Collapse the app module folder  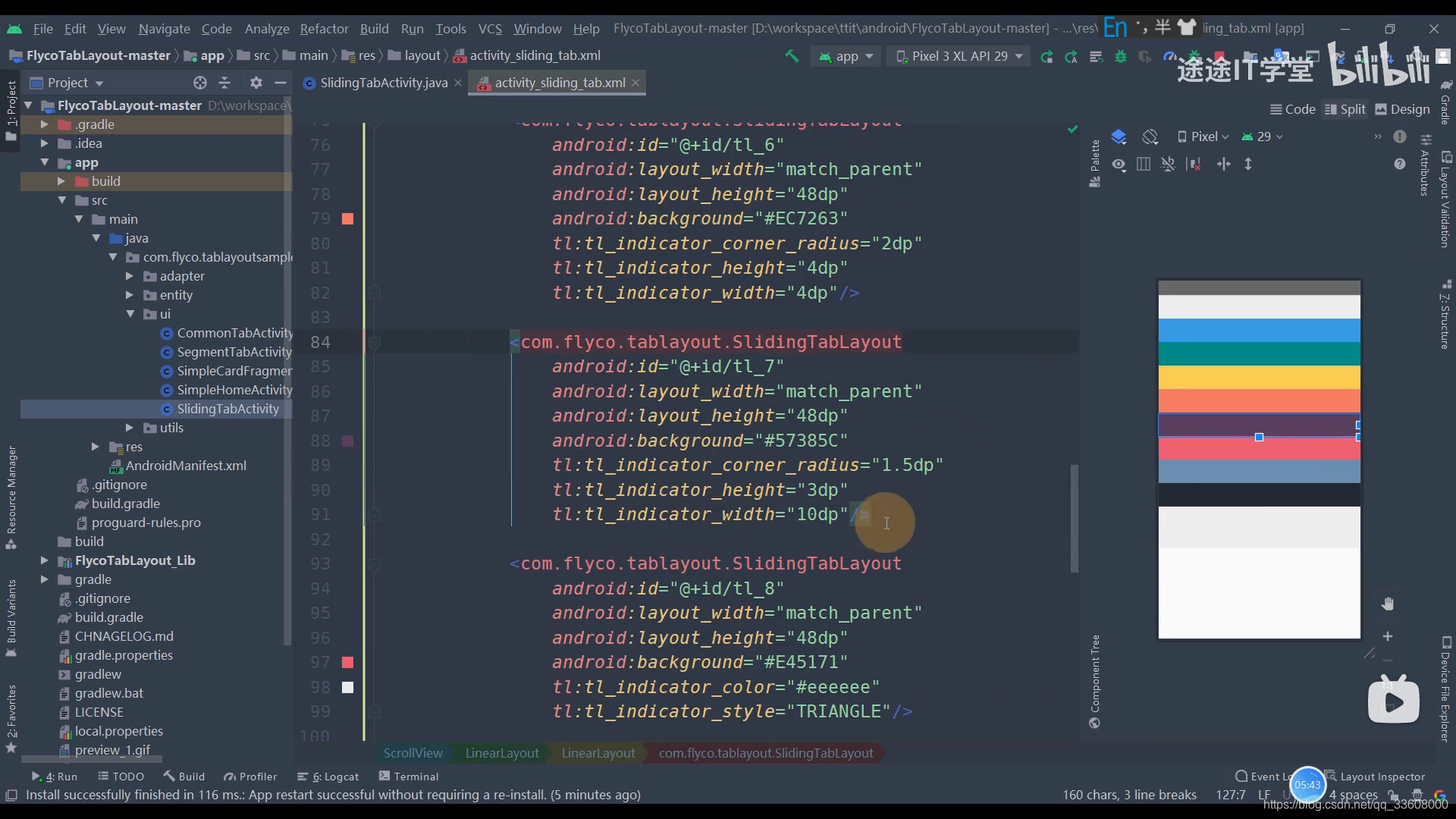pyautogui.click(x=44, y=162)
